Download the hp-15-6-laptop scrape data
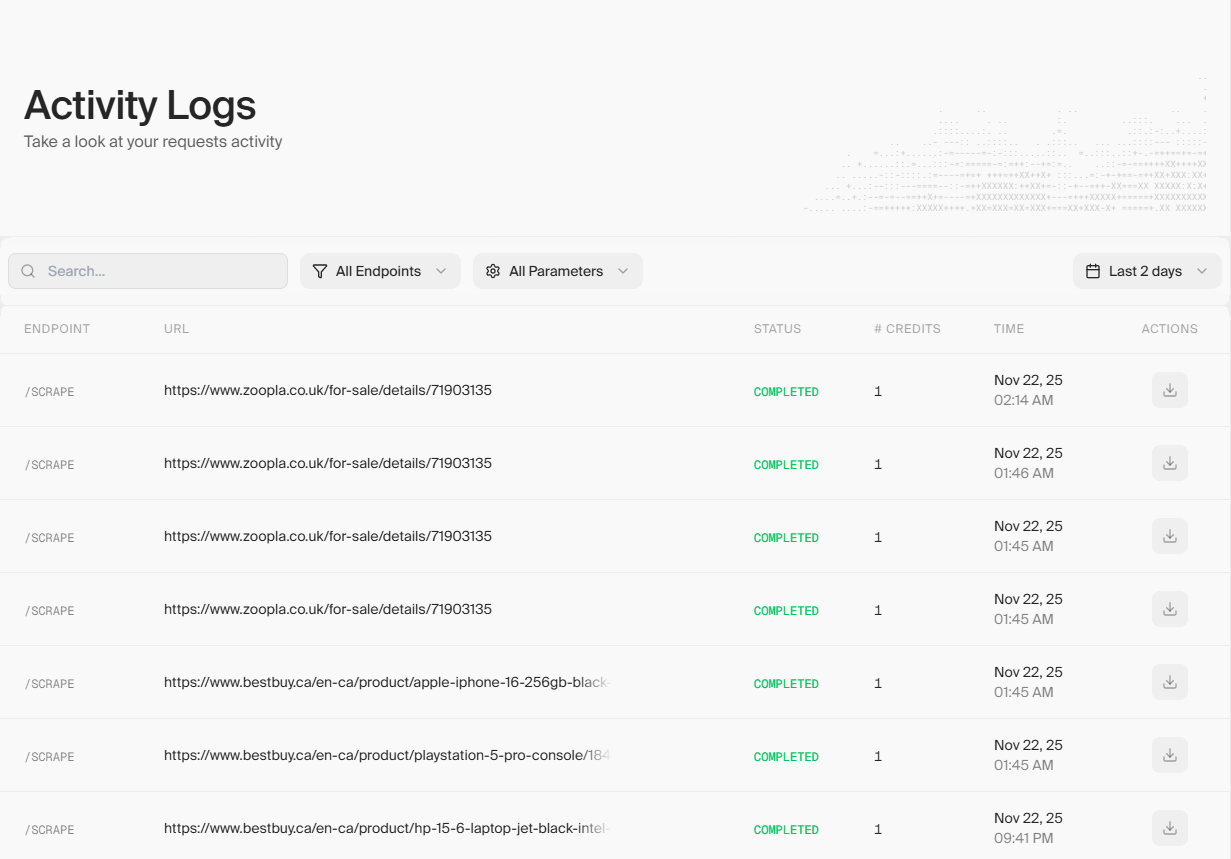 (1169, 828)
